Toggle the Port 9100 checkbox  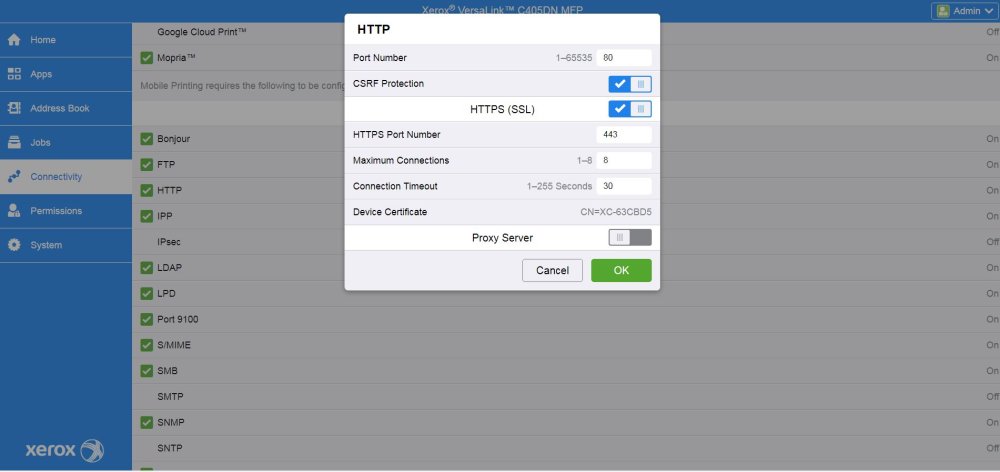[147, 319]
